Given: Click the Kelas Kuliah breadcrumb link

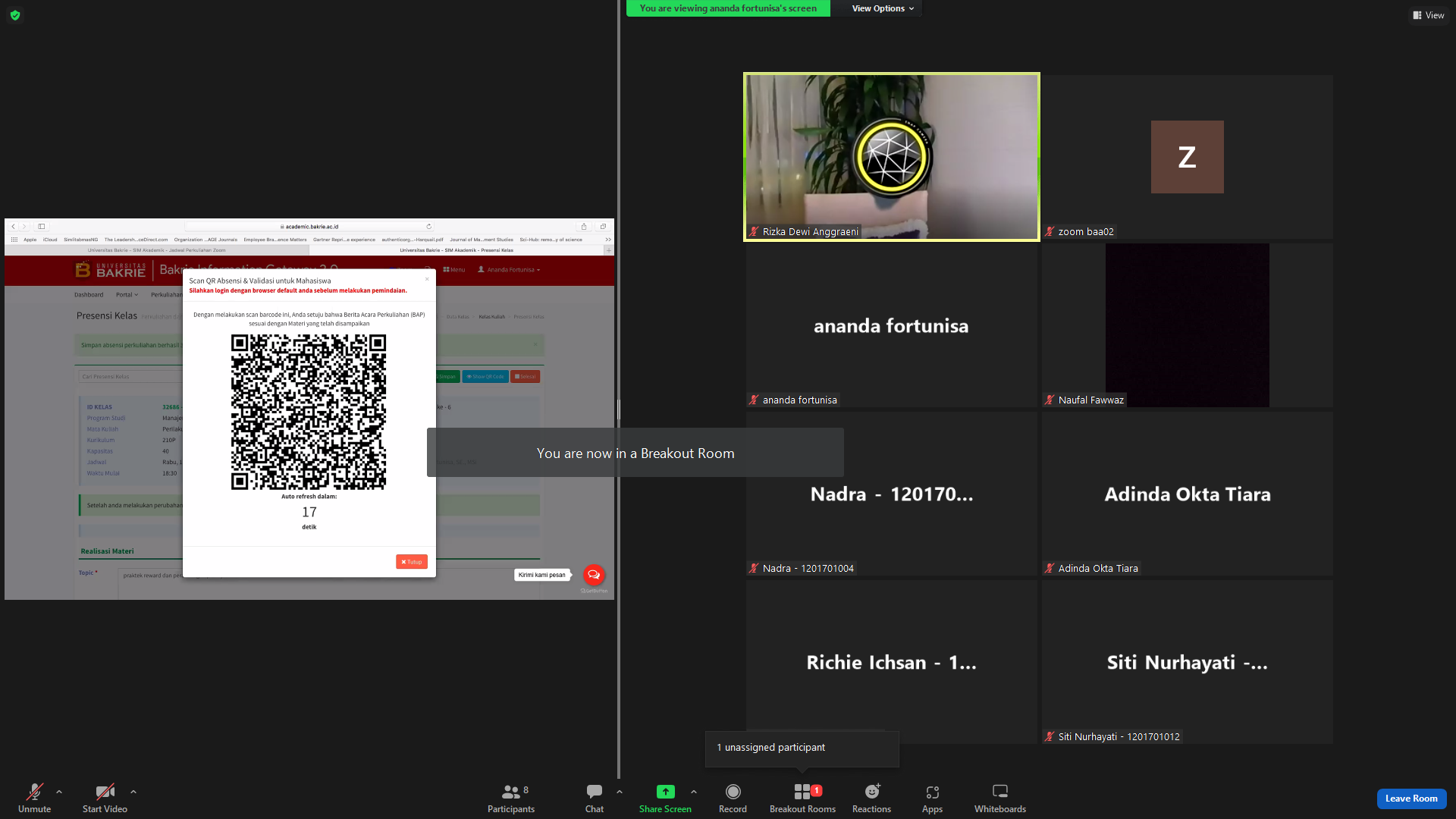Looking at the screenshot, I should [x=492, y=317].
